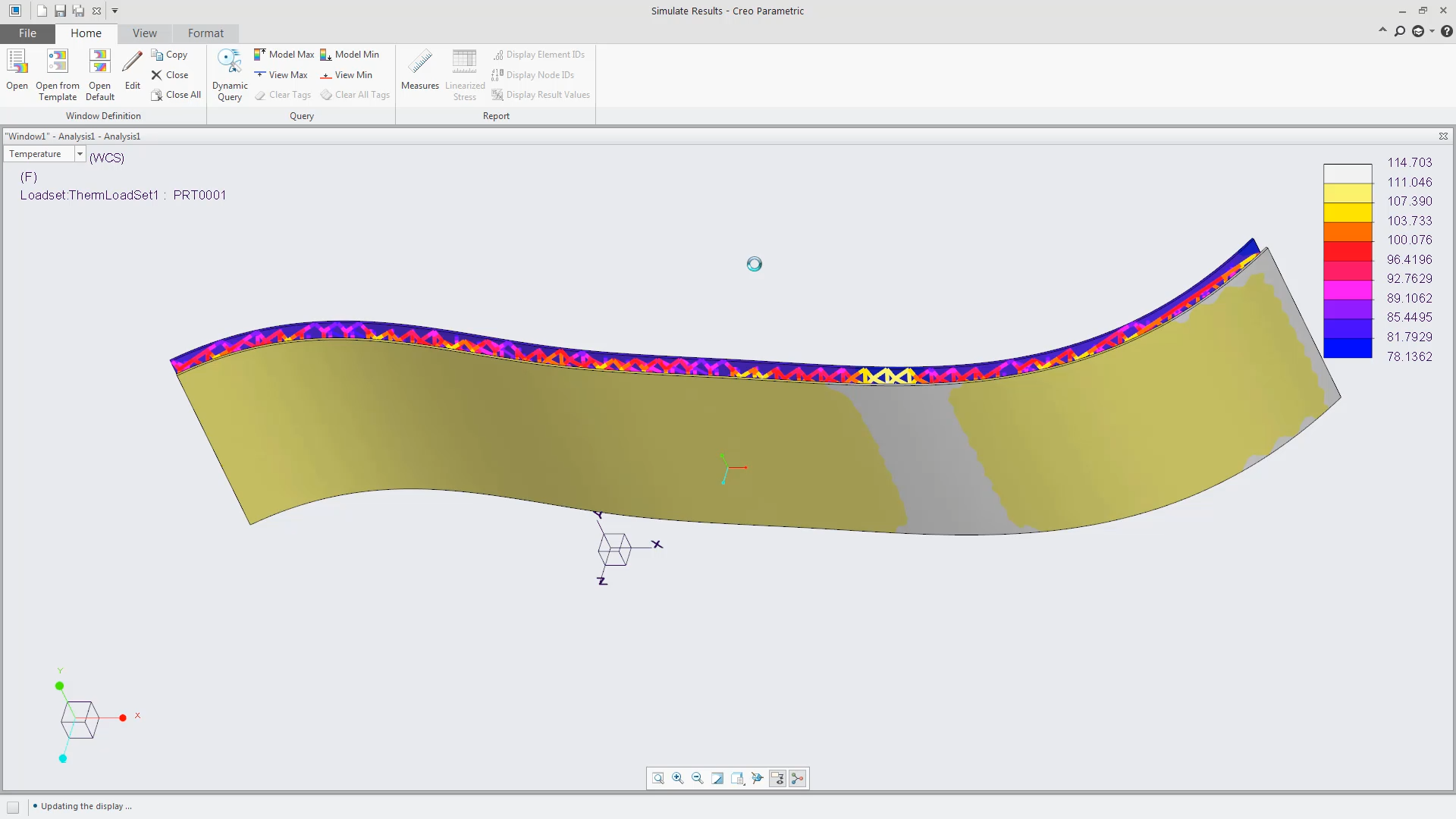Click the Zoom Out magnifier in viewport toolbar
Image resolution: width=1456 pixels, height=819 pixels.
(x=697, y=777)
